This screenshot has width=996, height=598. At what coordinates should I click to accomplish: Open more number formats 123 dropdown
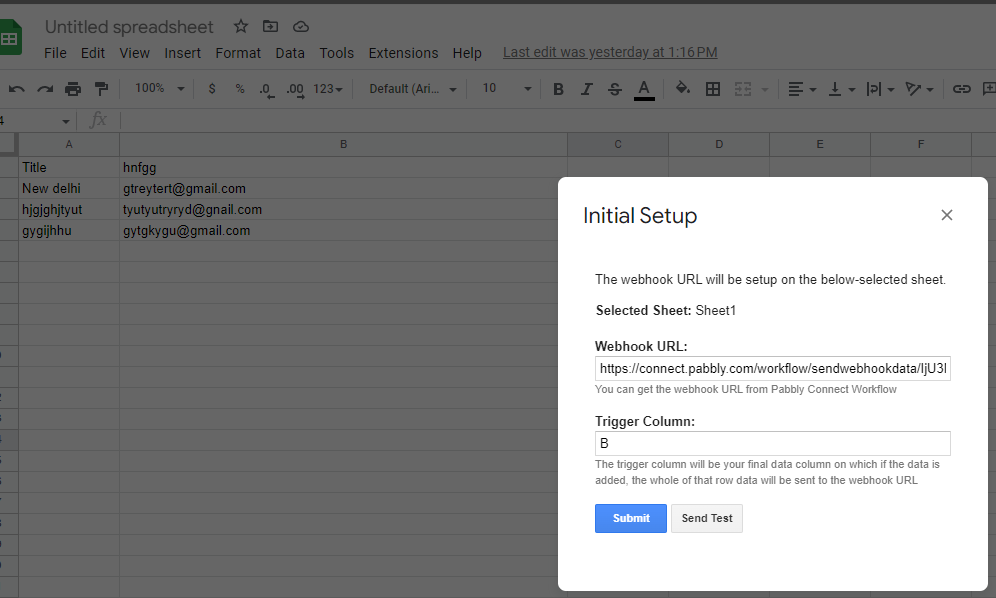click(328, 89)
